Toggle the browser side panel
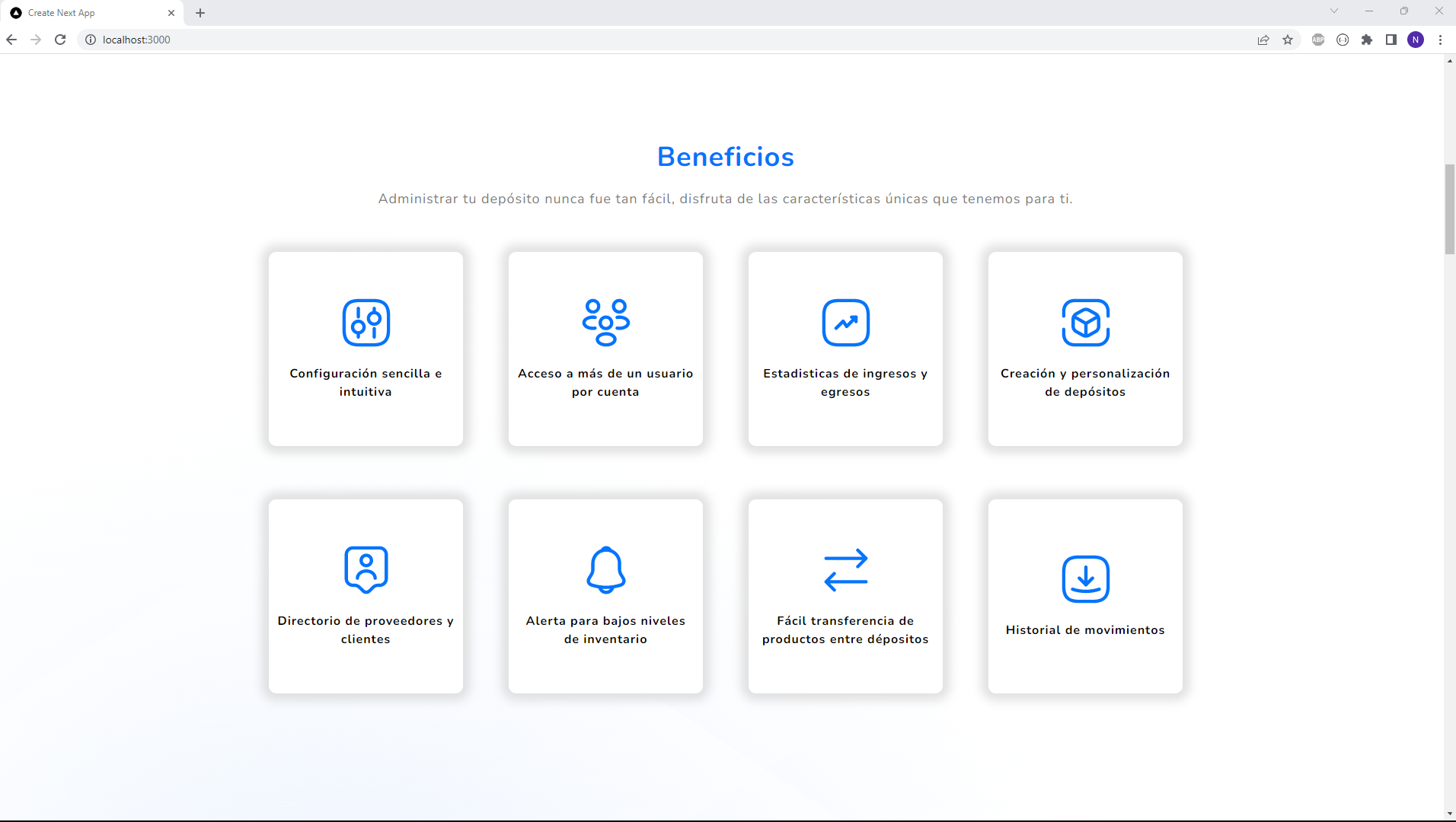The height and width of the screenshot is (822, 1456). [x=1391, y=40]
